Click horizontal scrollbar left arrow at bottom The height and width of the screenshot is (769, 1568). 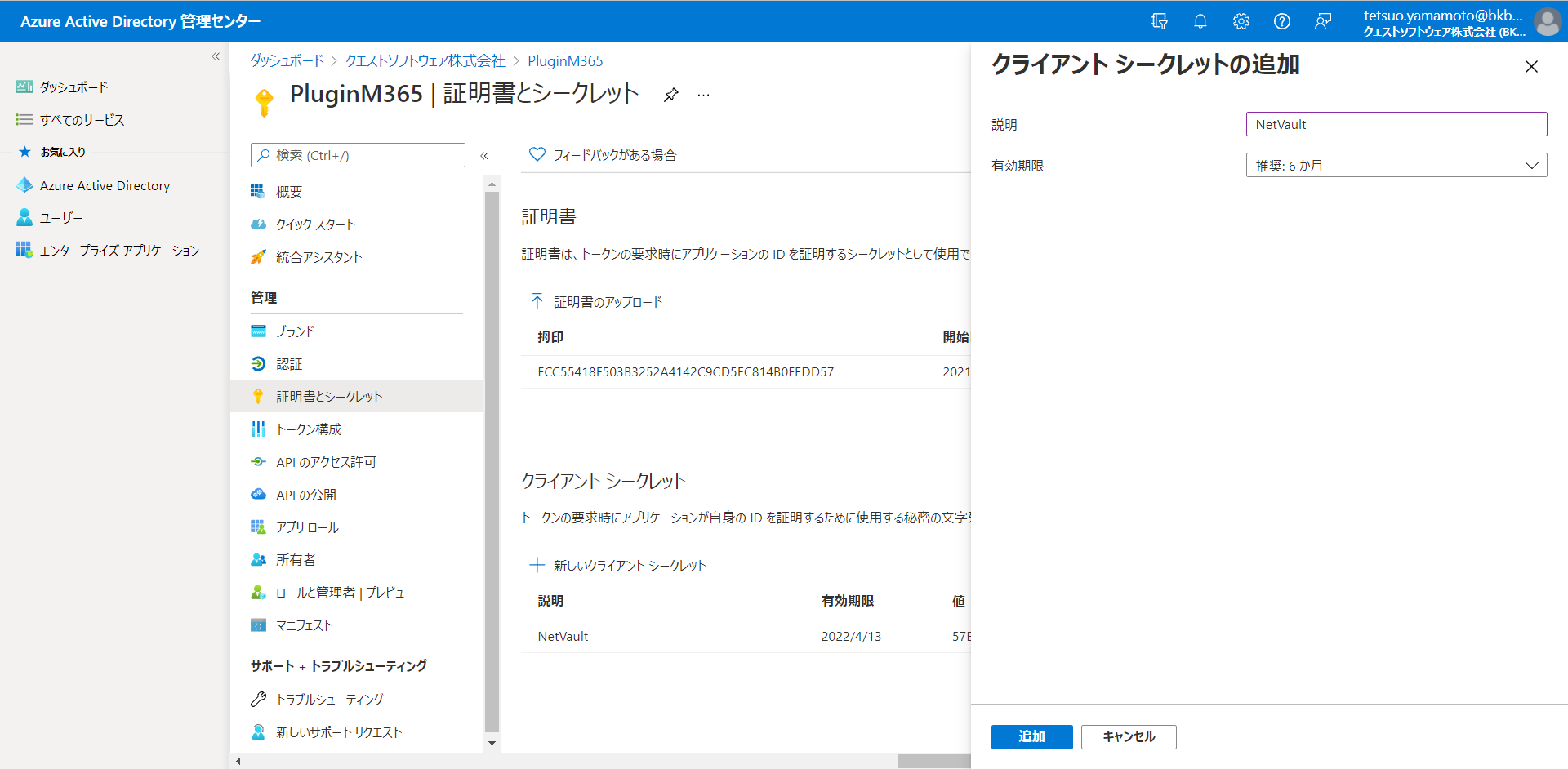click(238, 762)
